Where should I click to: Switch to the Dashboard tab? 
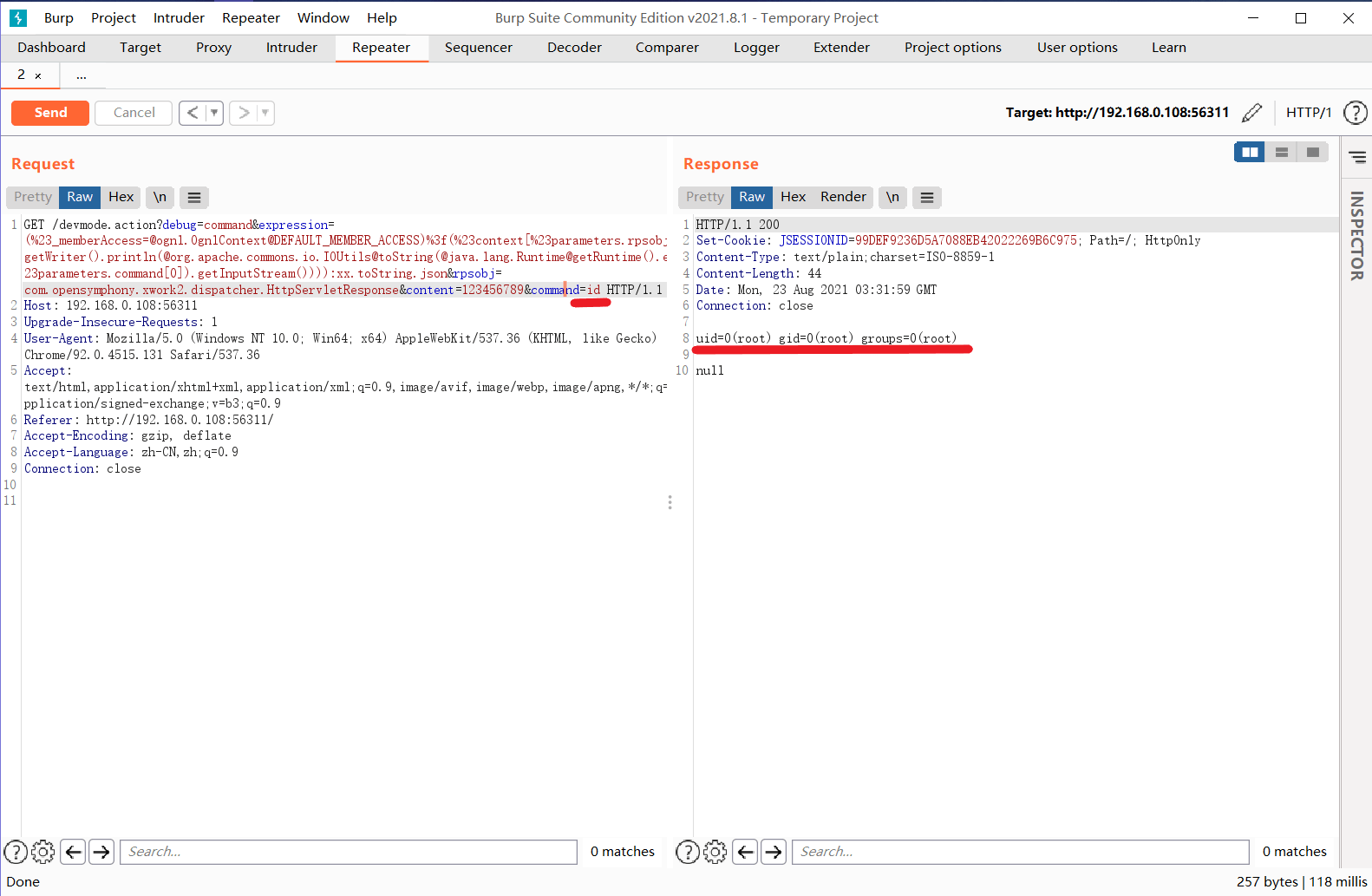[x=51, y=48]
